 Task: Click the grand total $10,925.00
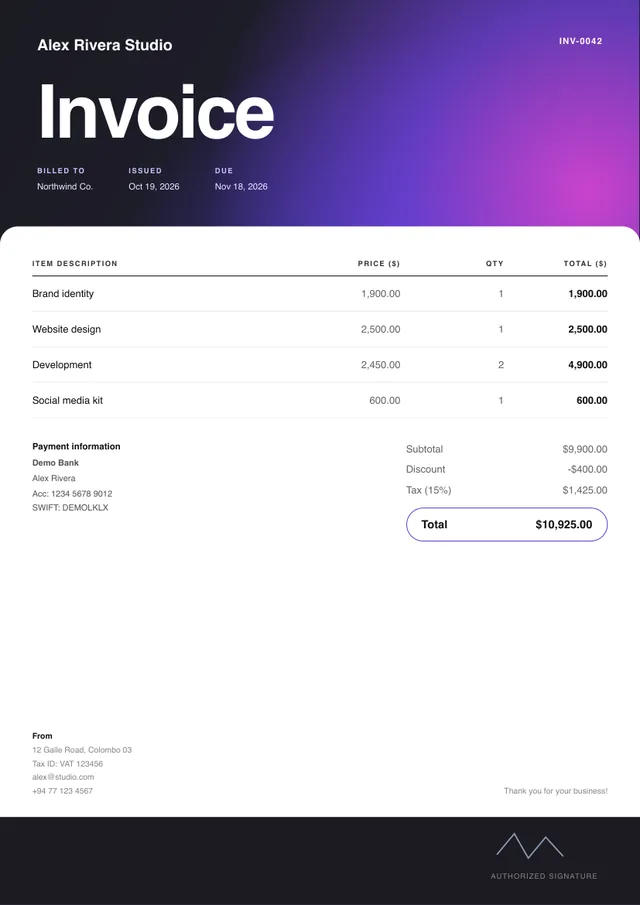pos(564,524)
